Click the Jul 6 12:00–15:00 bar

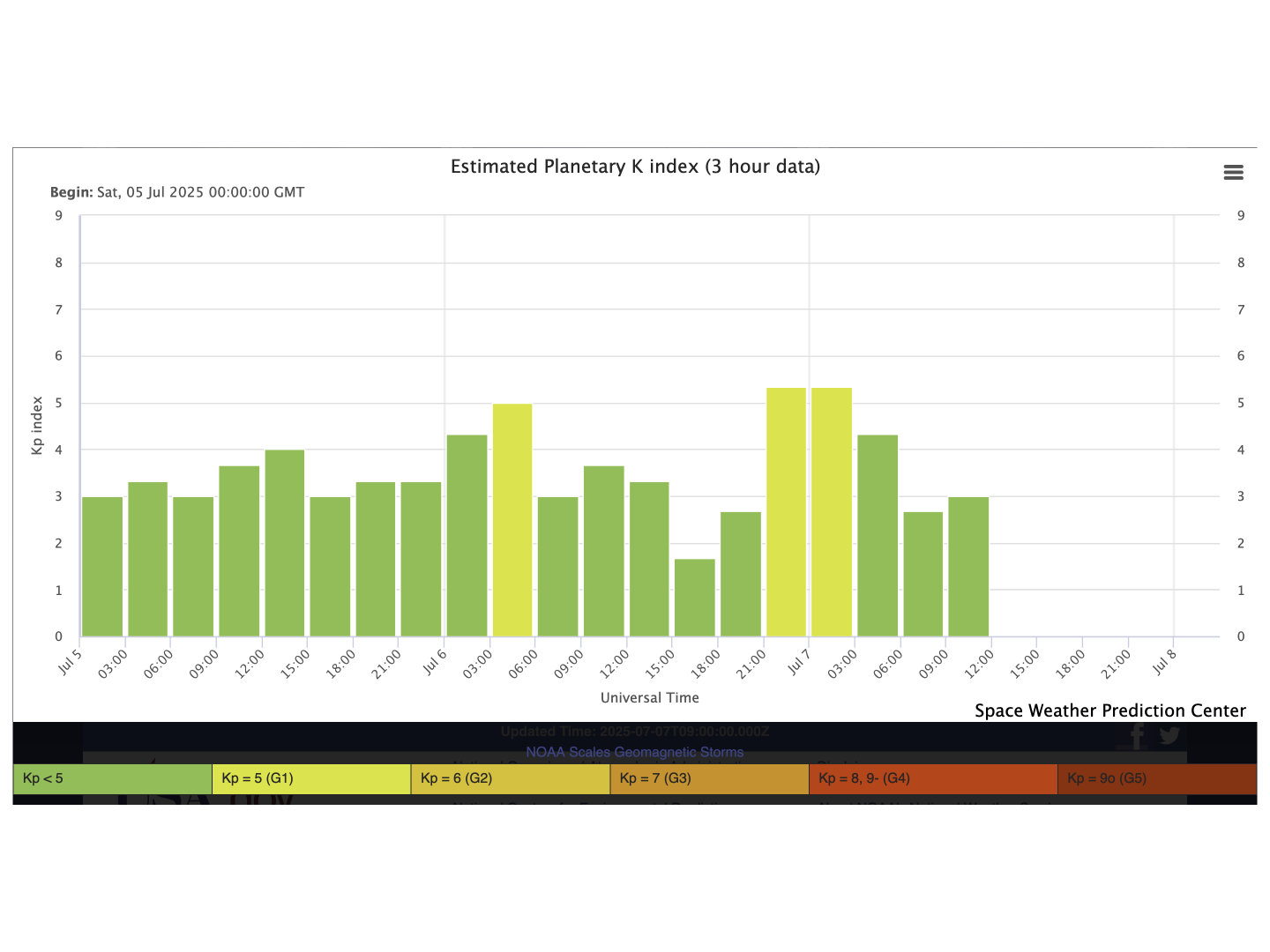click(649, 559)
